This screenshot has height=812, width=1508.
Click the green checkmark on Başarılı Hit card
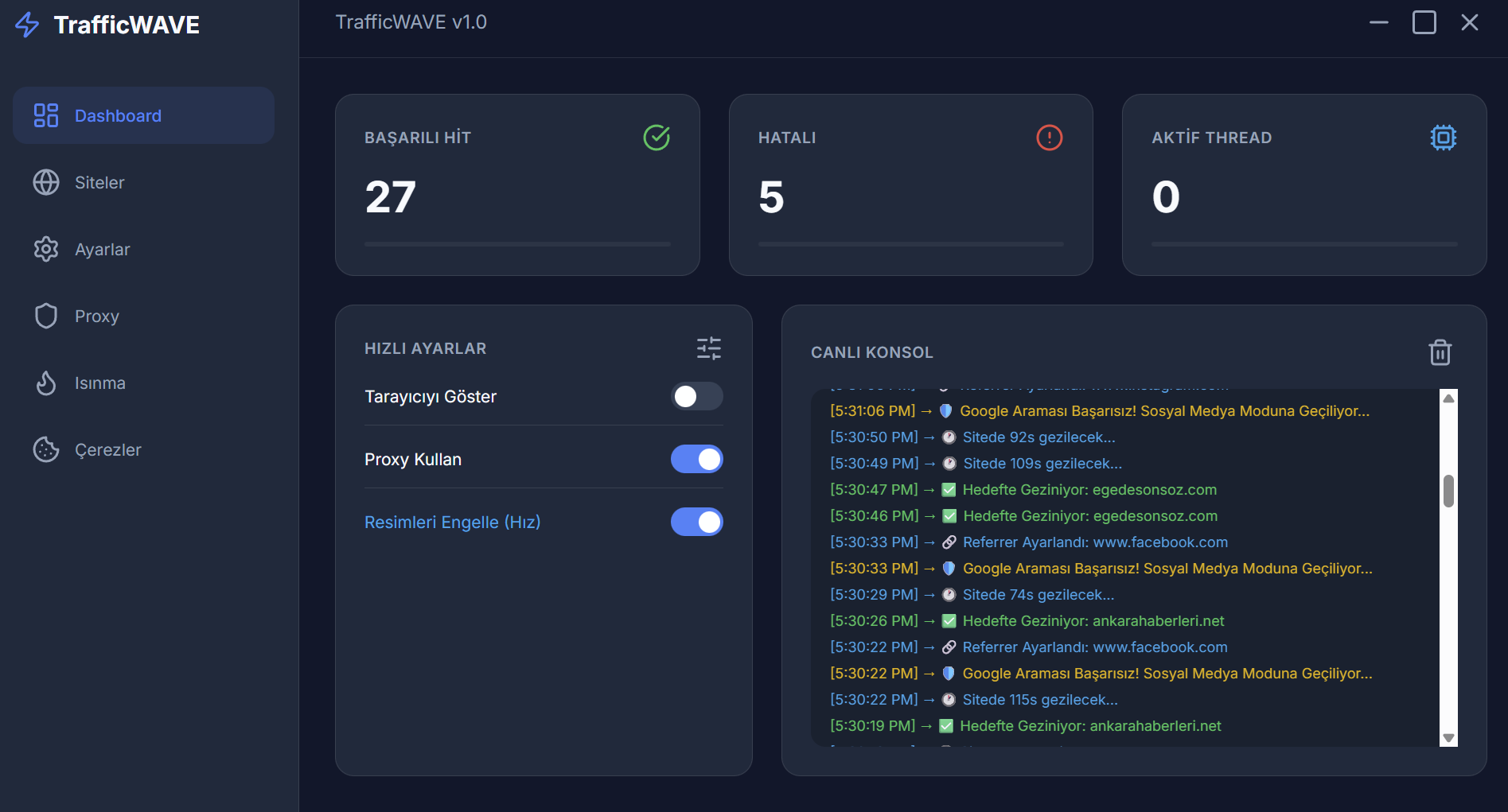pos(657,138)
